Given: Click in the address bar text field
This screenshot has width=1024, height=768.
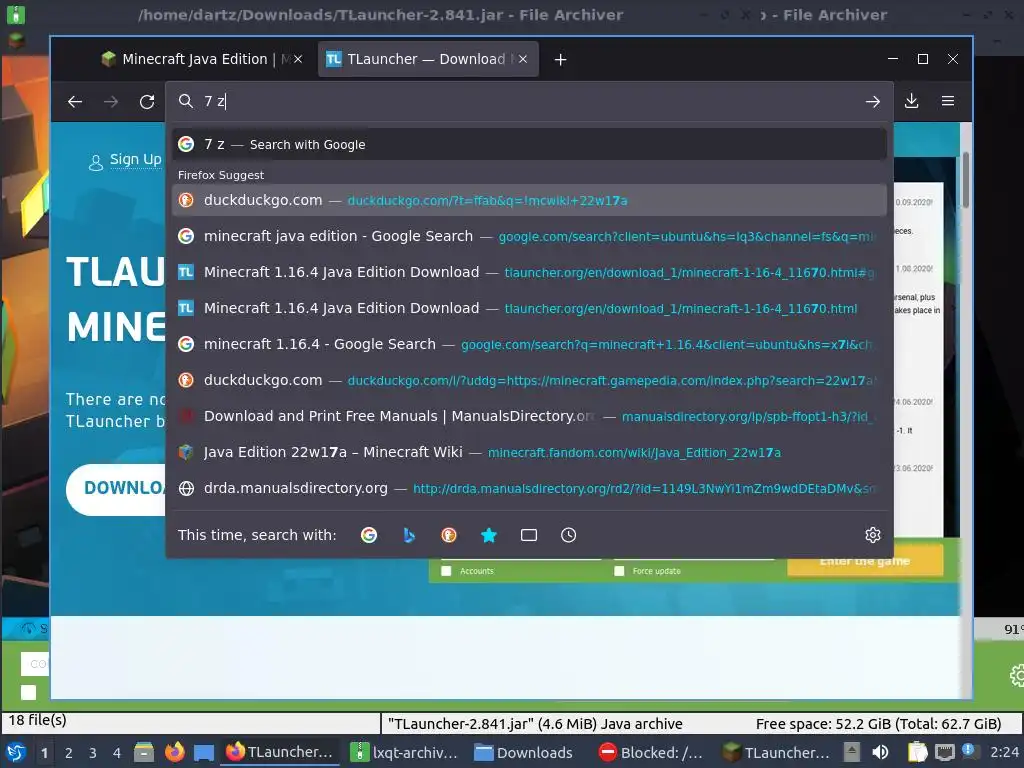Looking at the screenshot, I should point(529,101).
